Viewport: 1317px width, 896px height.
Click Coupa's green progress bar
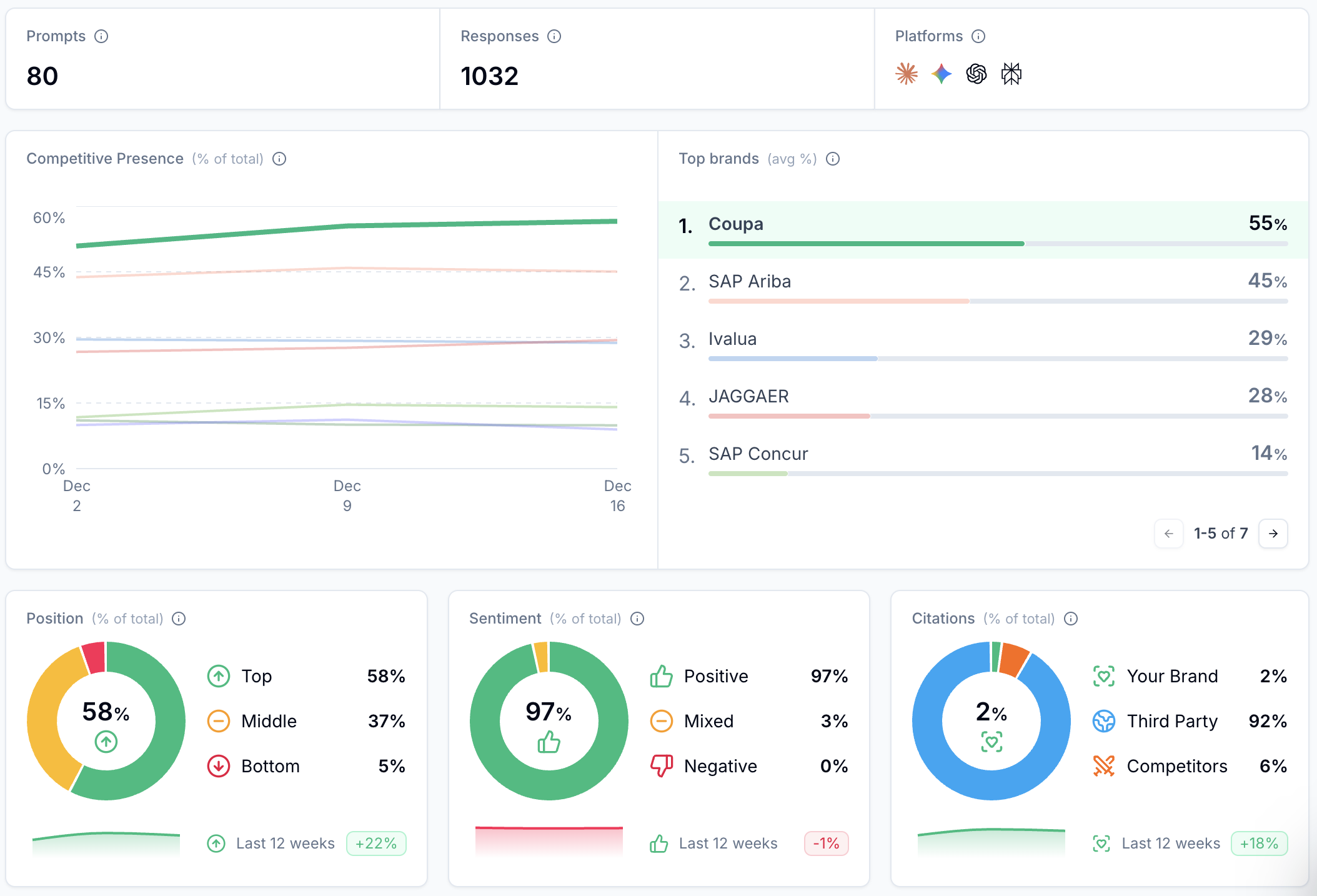click(865, 244)
